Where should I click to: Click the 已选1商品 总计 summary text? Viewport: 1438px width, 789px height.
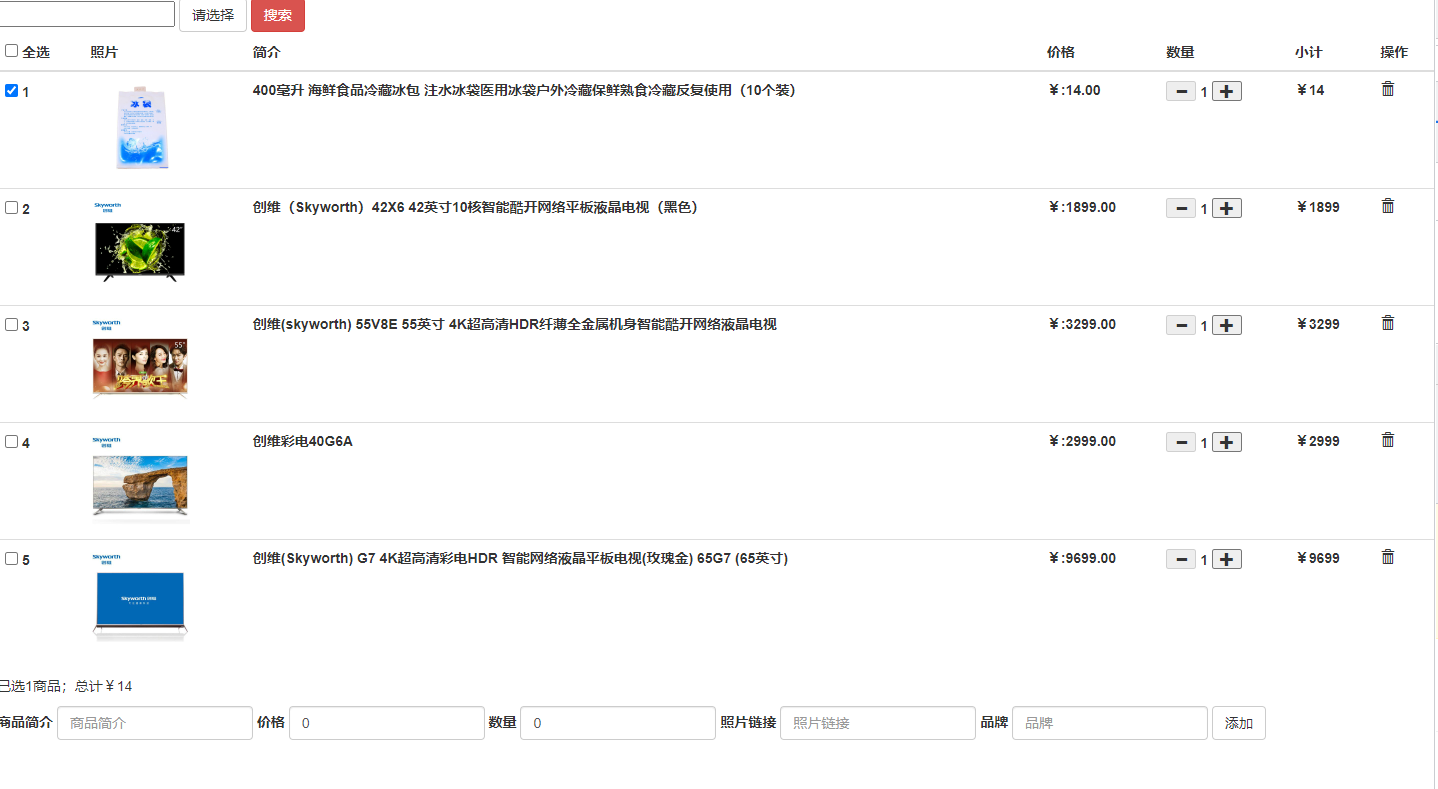pos(66,686)
